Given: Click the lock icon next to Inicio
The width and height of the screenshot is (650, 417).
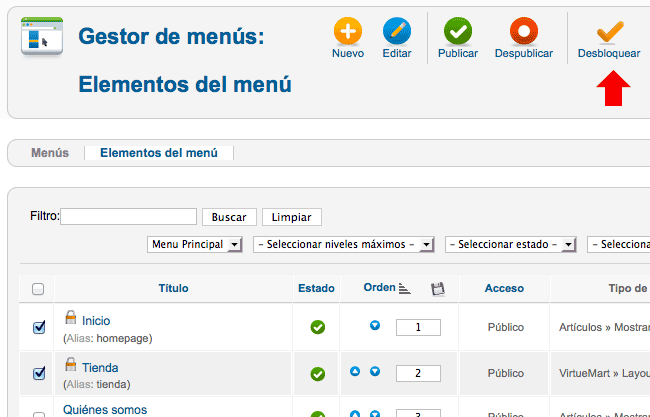Looking at the screenshot, I should (70, 318).
